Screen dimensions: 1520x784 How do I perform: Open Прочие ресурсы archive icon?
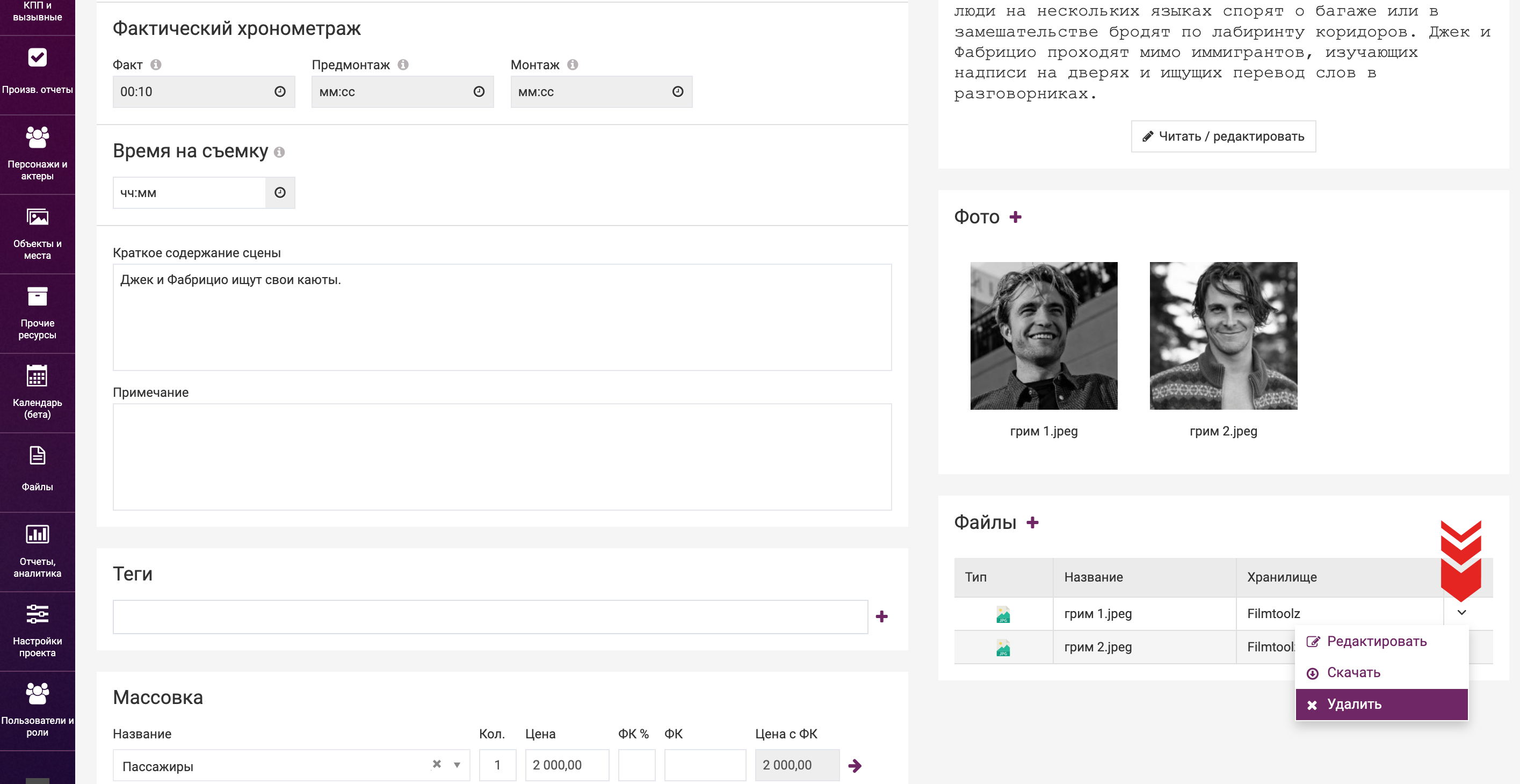37,297
